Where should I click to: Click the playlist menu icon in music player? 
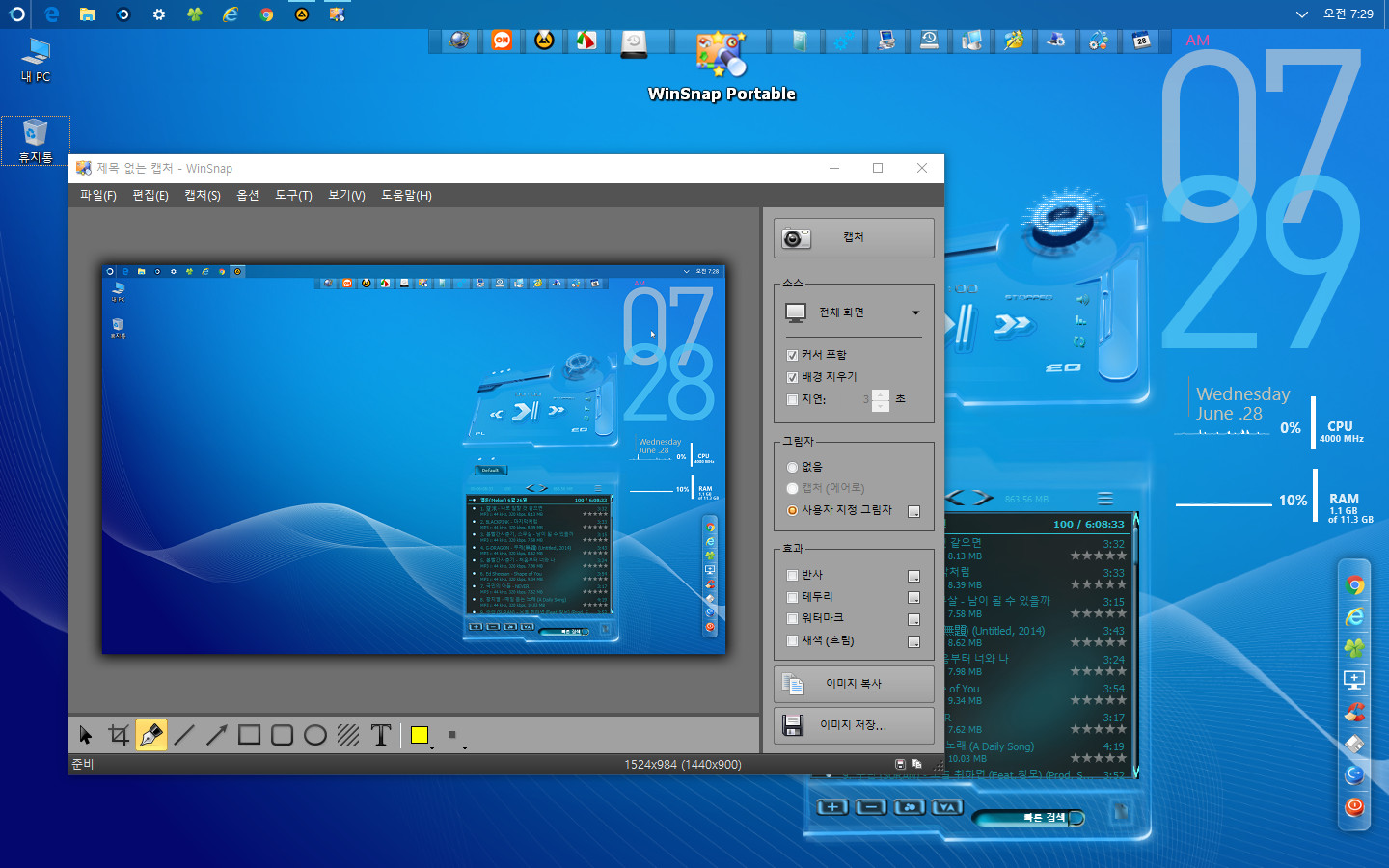pyautogui.click(x=1105, y=499)
